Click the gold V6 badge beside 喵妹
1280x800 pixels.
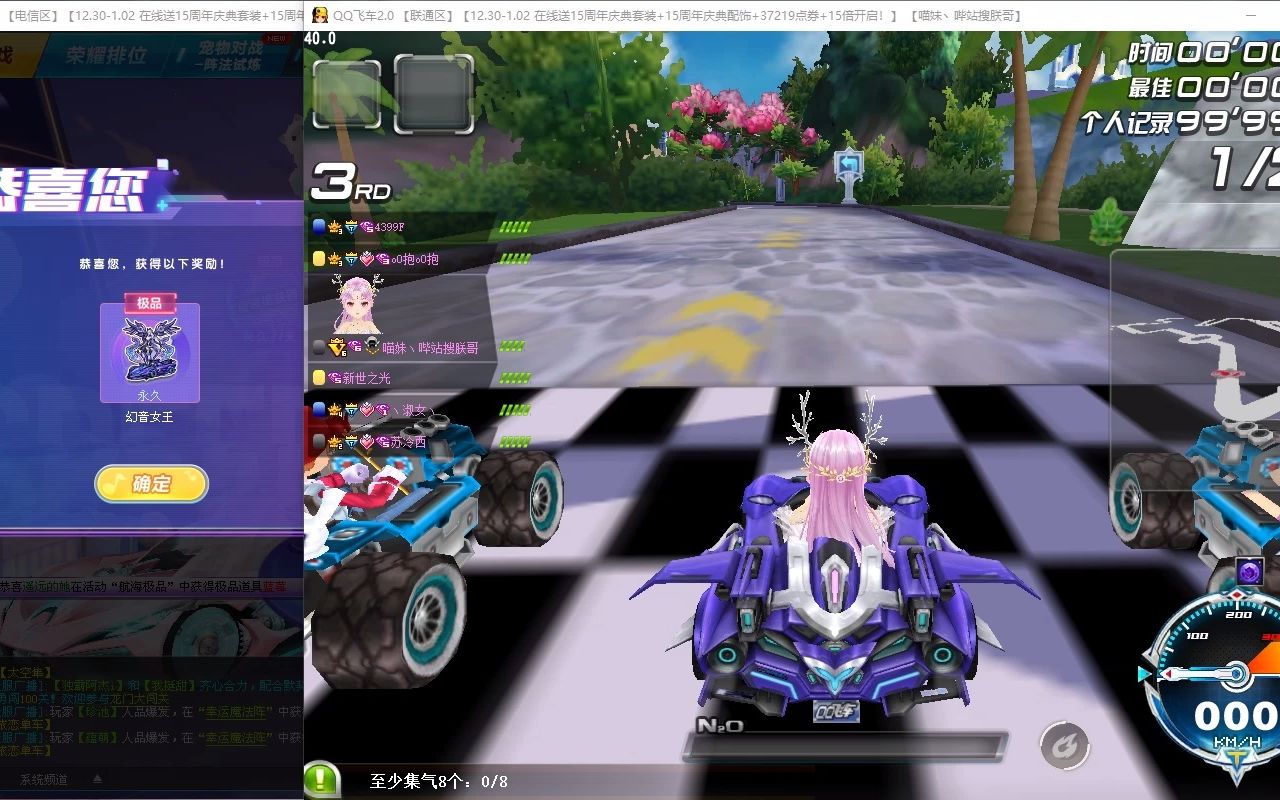pos(336,347)
